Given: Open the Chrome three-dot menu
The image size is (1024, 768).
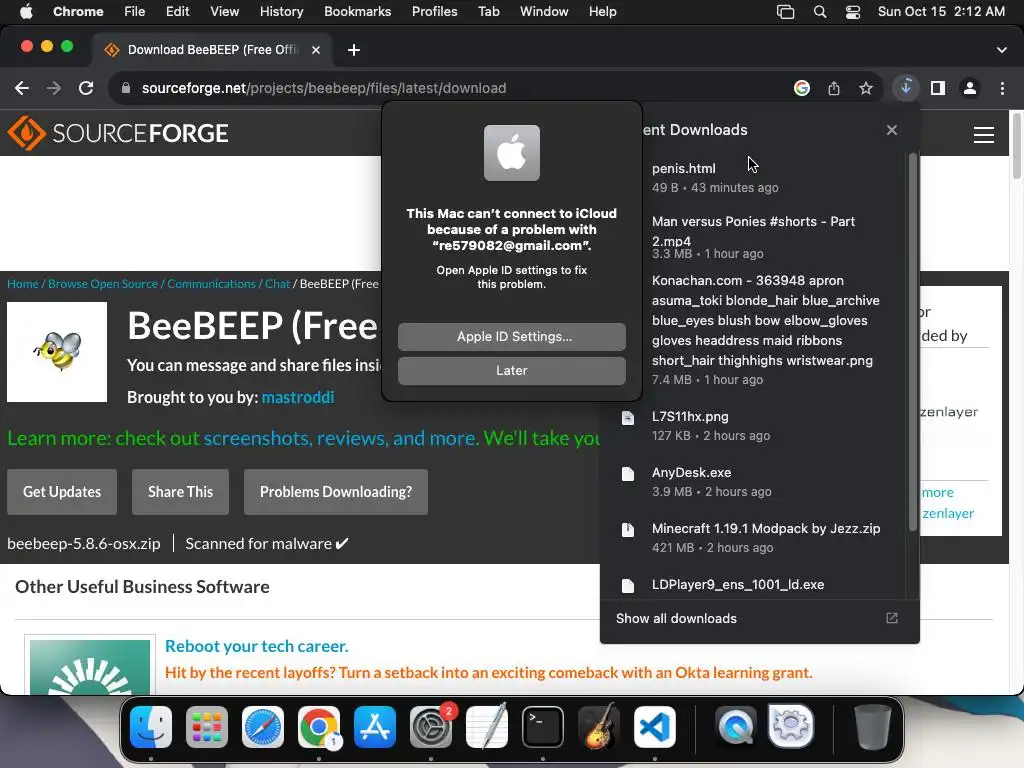Looking at the screenshot, I should (1002, 88).
